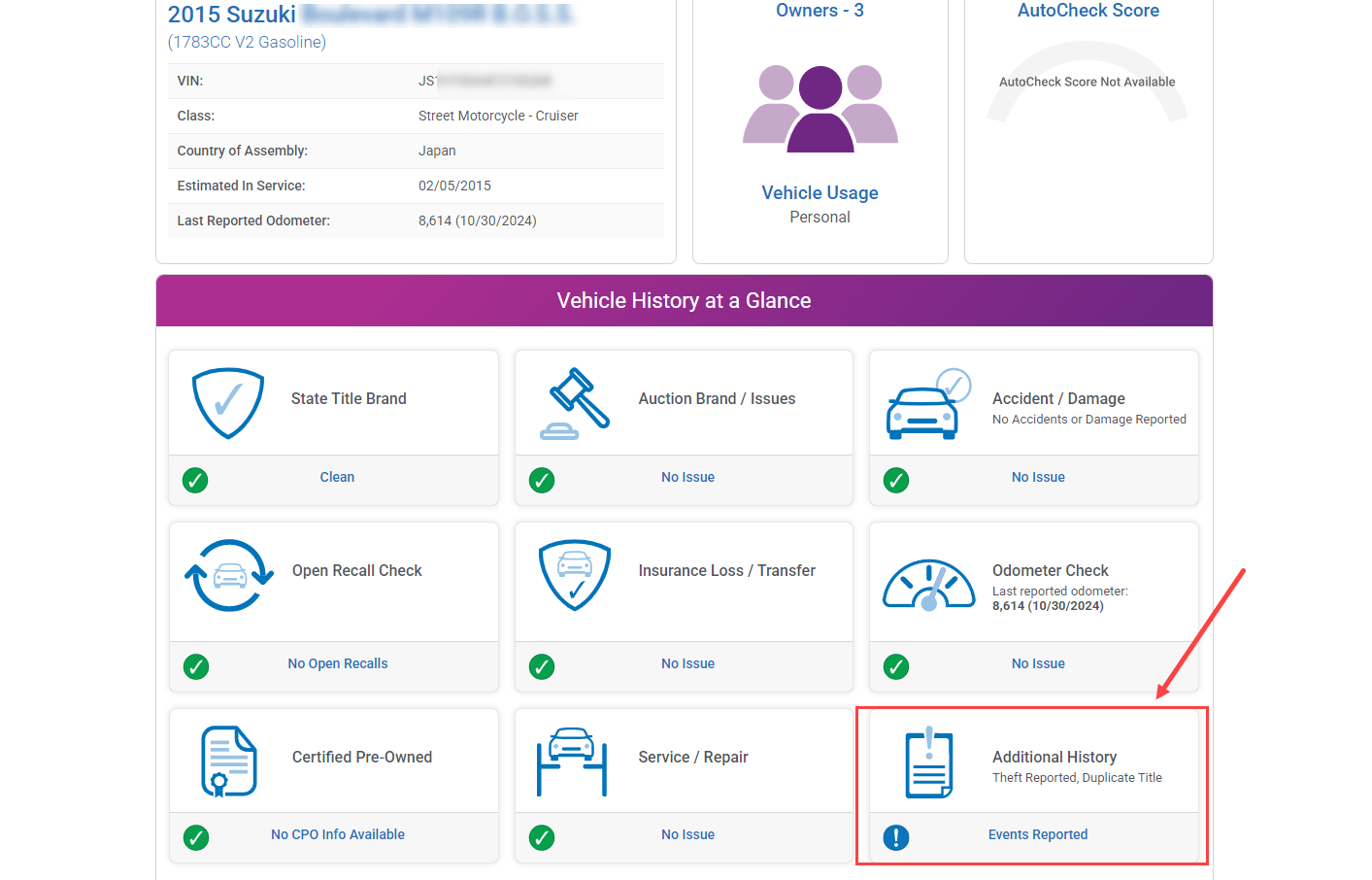This screenshot has width=1372, height=880.
Task: Click Last Reported Odometer value in table
Action: click(478, 220)
